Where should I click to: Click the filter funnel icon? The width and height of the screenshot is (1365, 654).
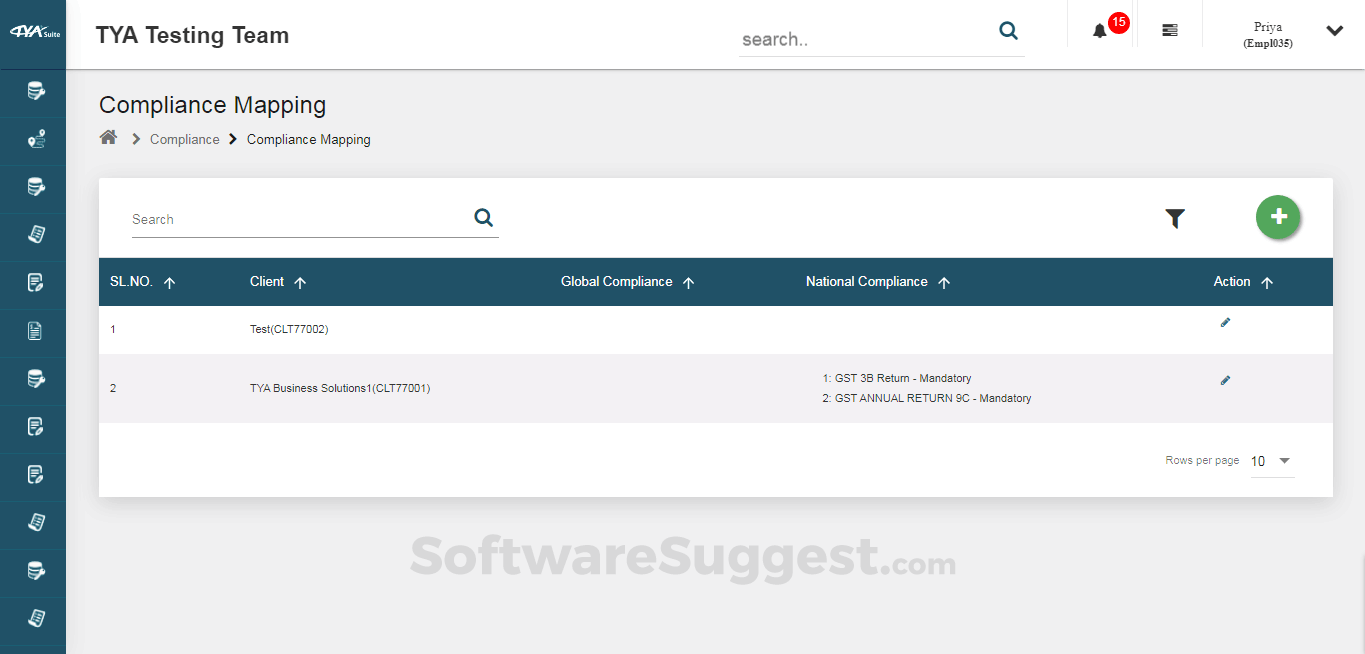(x=1175, y=217)
